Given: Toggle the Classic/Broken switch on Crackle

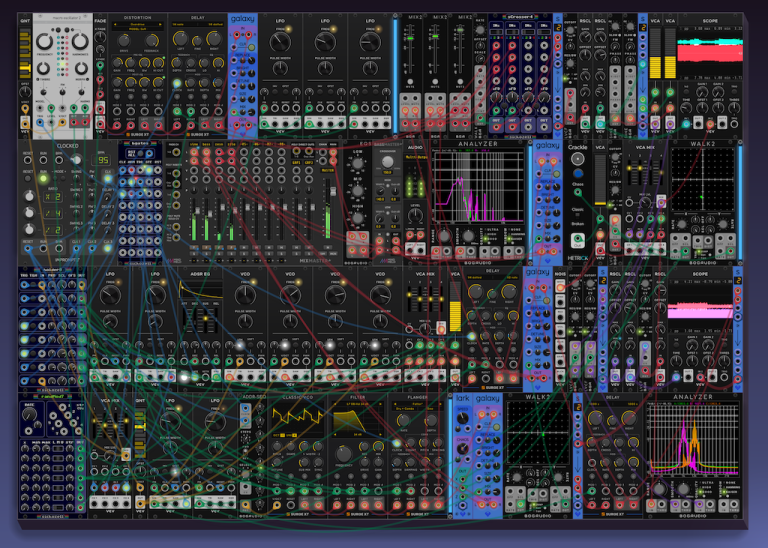Looking at the screenshot, I should coord(577,214).
